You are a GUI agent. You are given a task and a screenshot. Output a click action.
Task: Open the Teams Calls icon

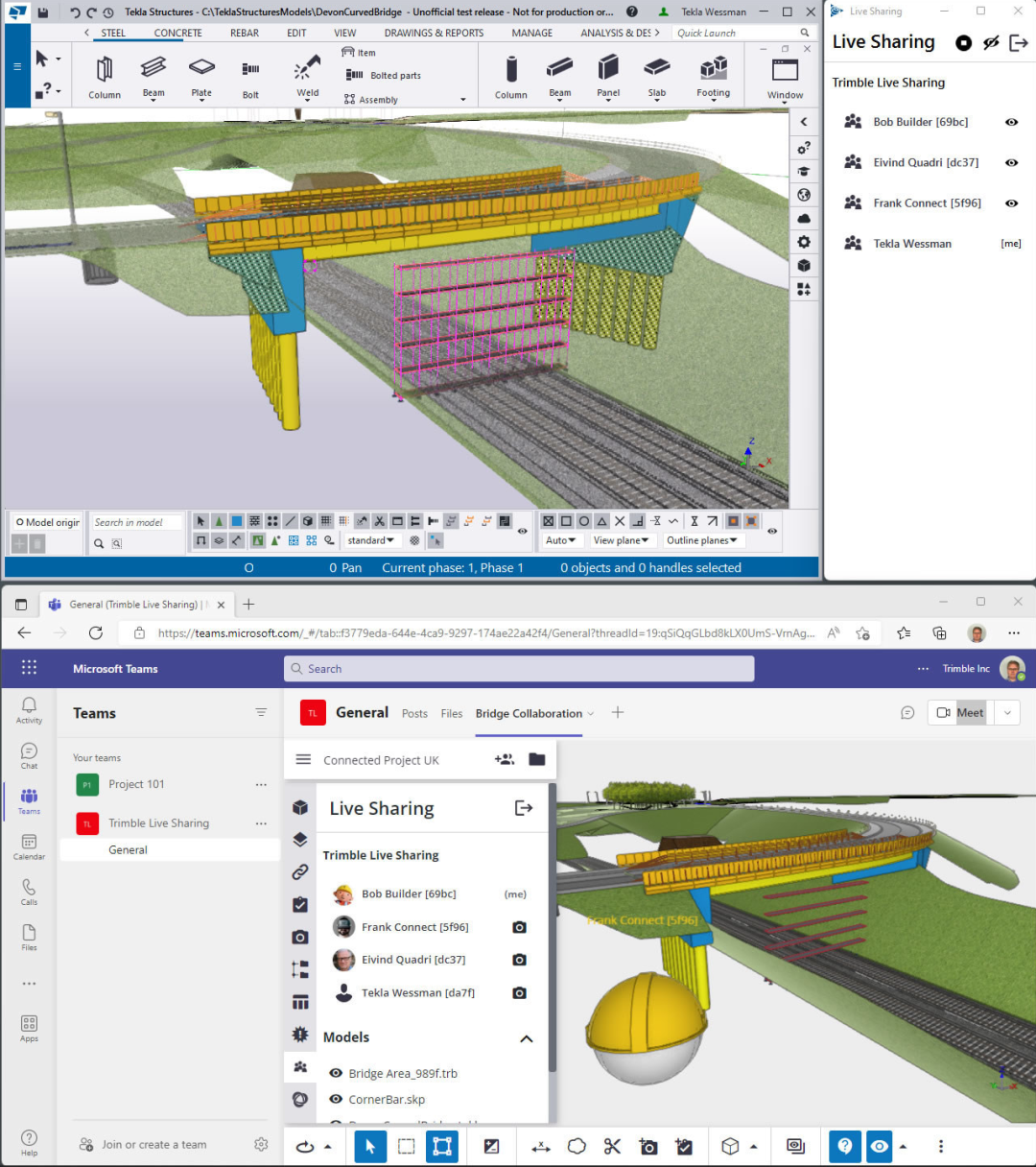click(x=29, y=892)
